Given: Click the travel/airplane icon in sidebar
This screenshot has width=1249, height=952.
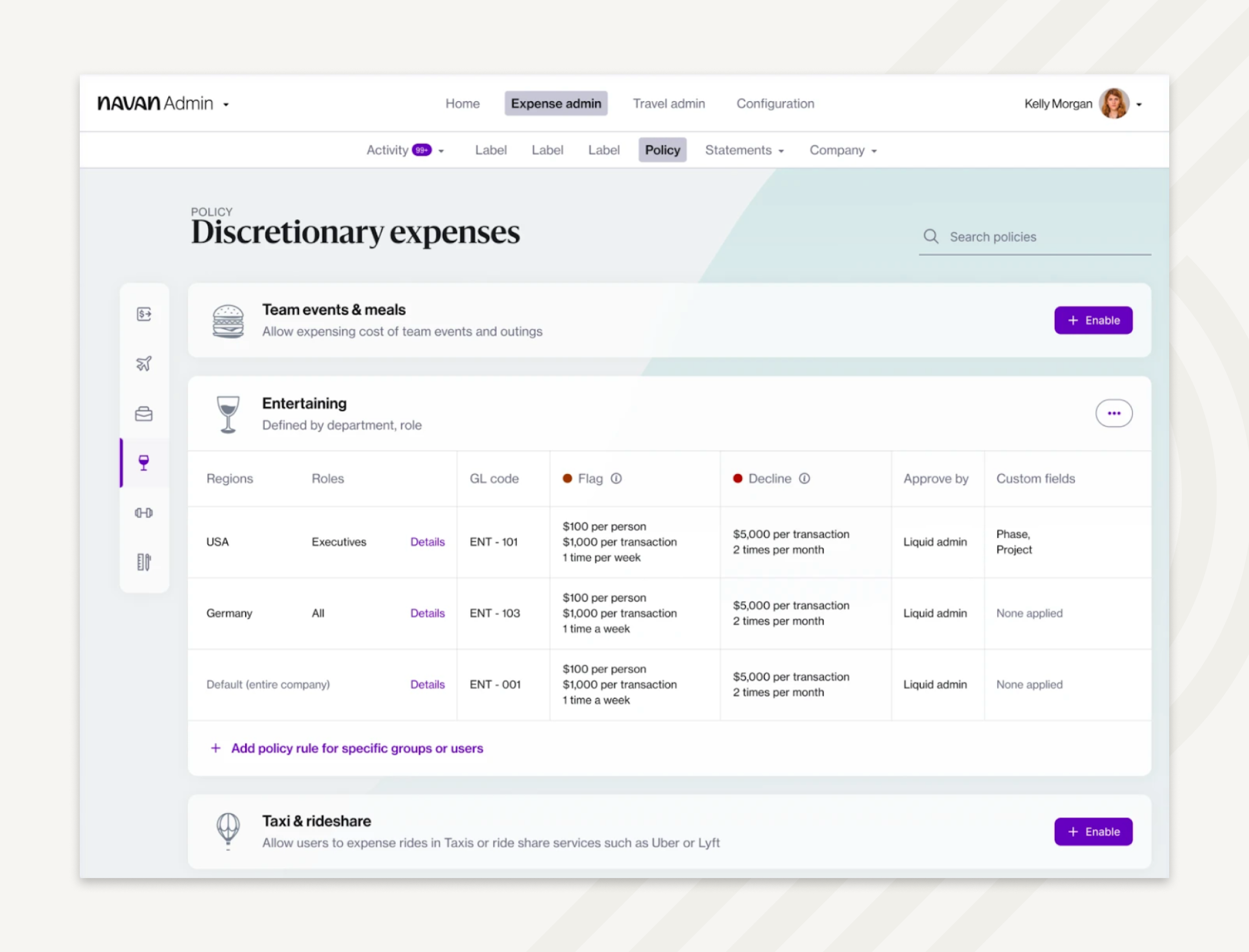Looking at the screenshot, I should click(144, 362).
